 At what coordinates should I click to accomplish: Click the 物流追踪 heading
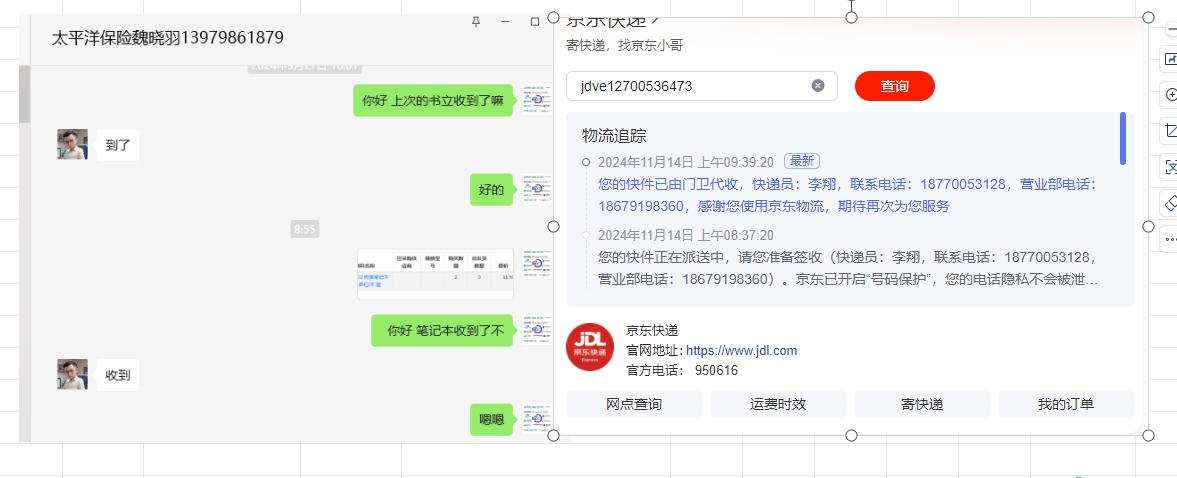pyautogui.click(x=614, y=136)
